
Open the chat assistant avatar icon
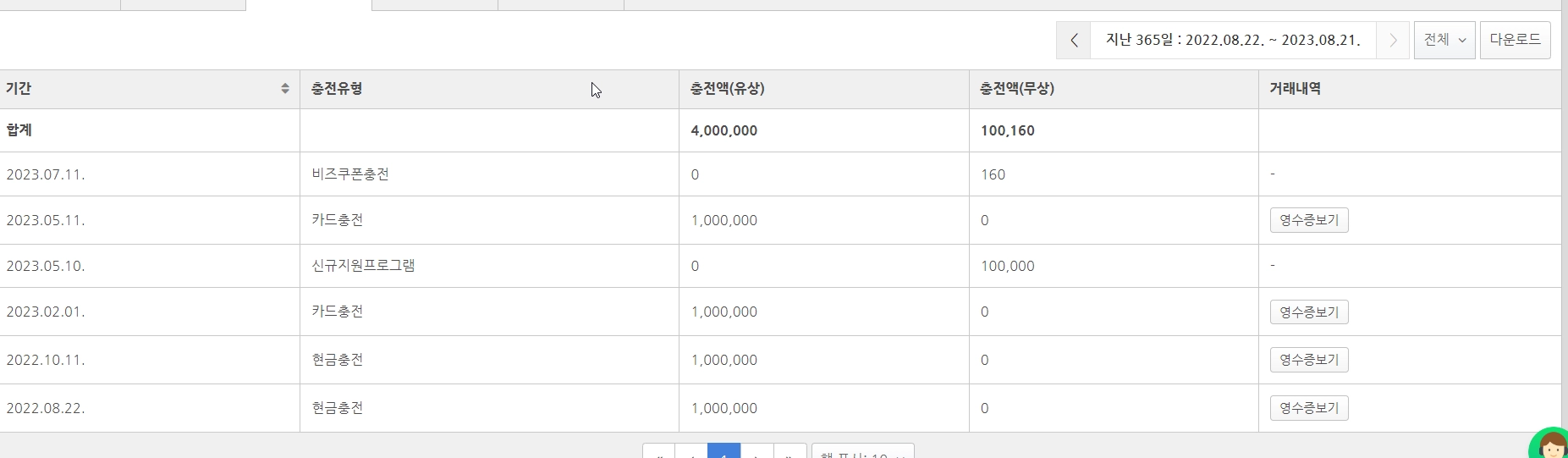pos(1551,445)
